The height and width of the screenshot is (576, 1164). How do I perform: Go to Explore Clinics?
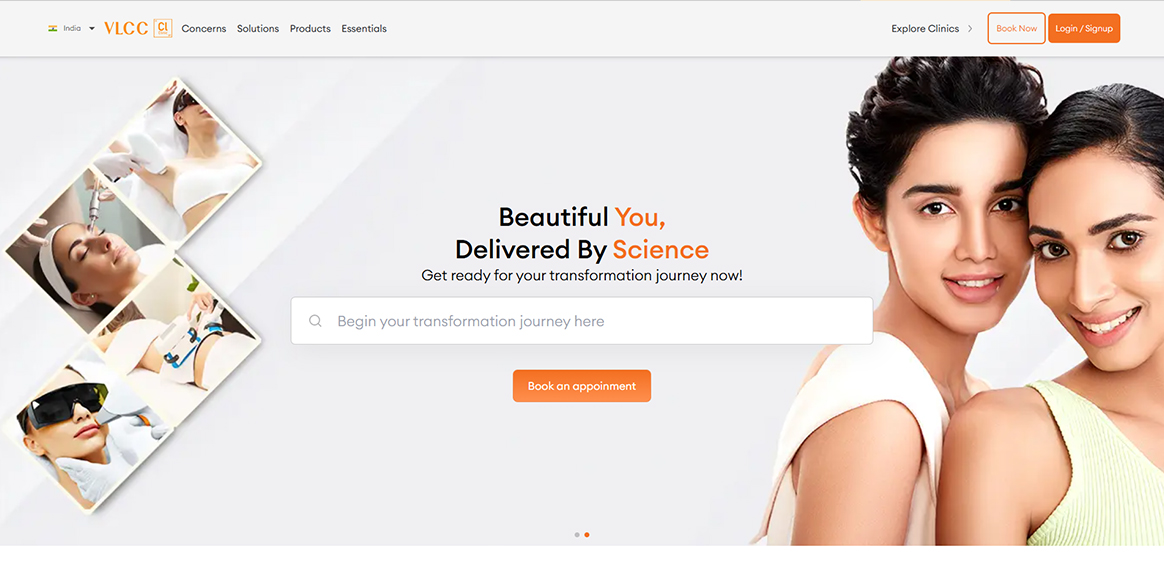[x=925, y=29]
